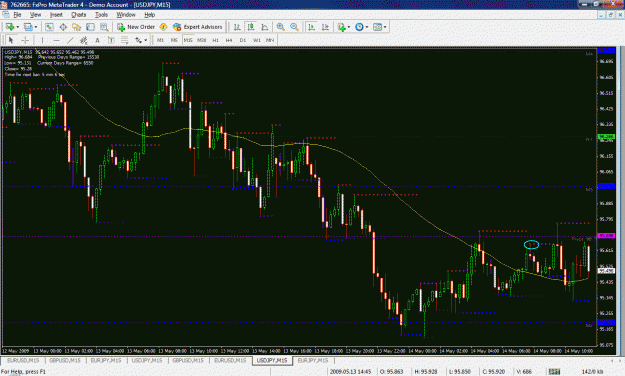Viewport: 625px width, 376px height.
Task: Open the File menu
Action: click(x=17, y=15)
